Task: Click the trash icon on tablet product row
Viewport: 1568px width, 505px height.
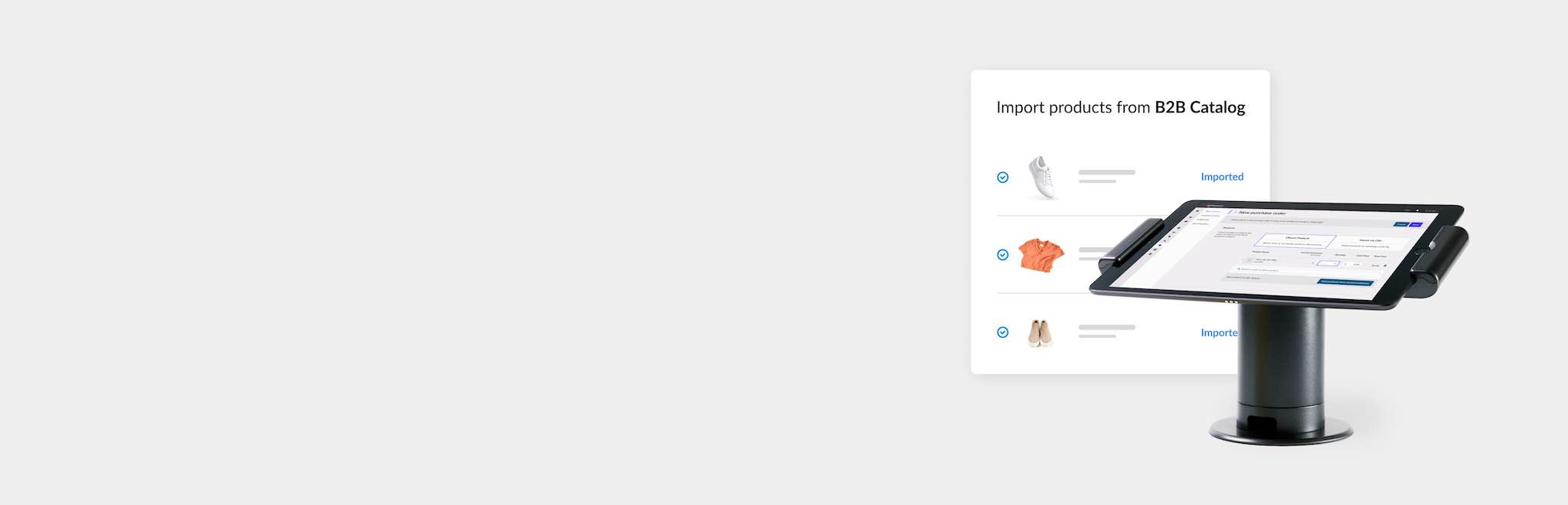Action: [x=1385, y=266]
